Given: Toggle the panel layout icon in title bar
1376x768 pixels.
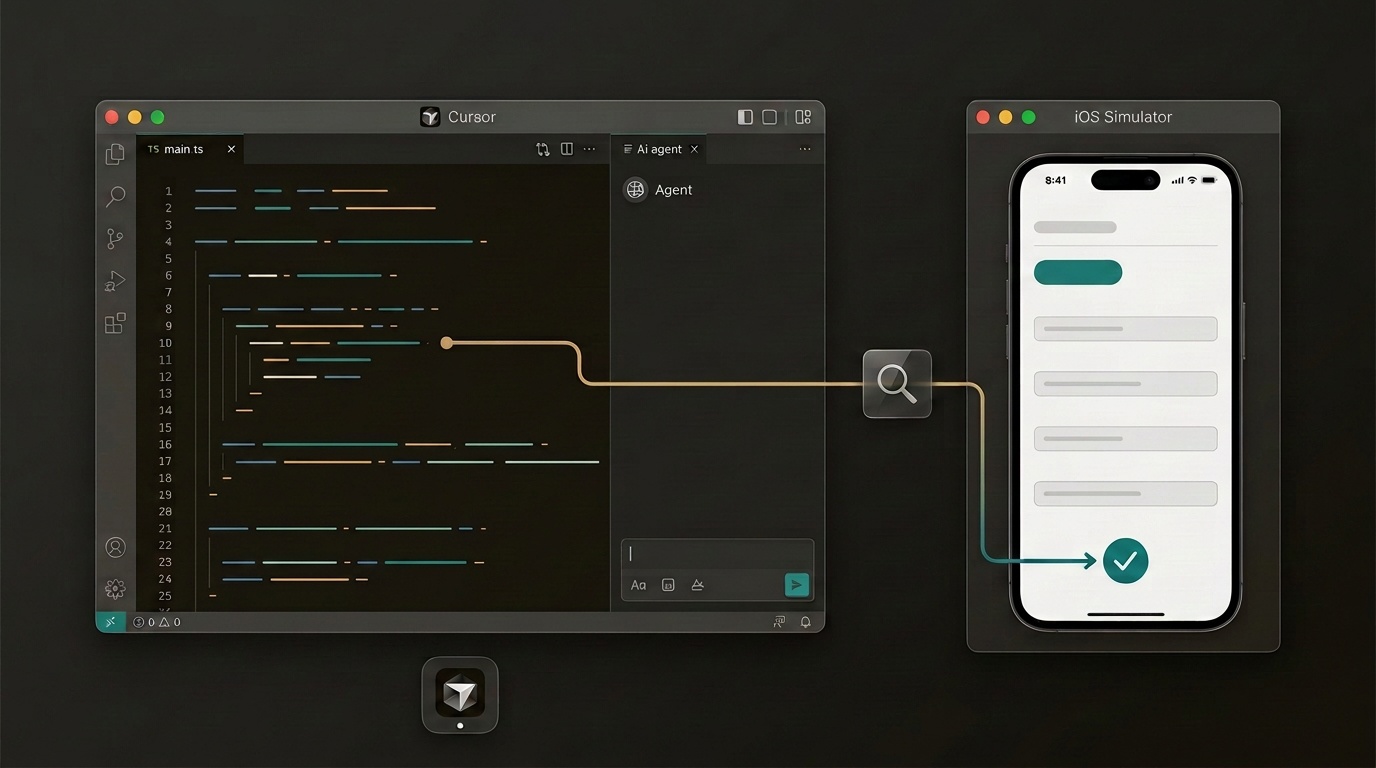Looking at the screenshot, I should pos(770,117).
